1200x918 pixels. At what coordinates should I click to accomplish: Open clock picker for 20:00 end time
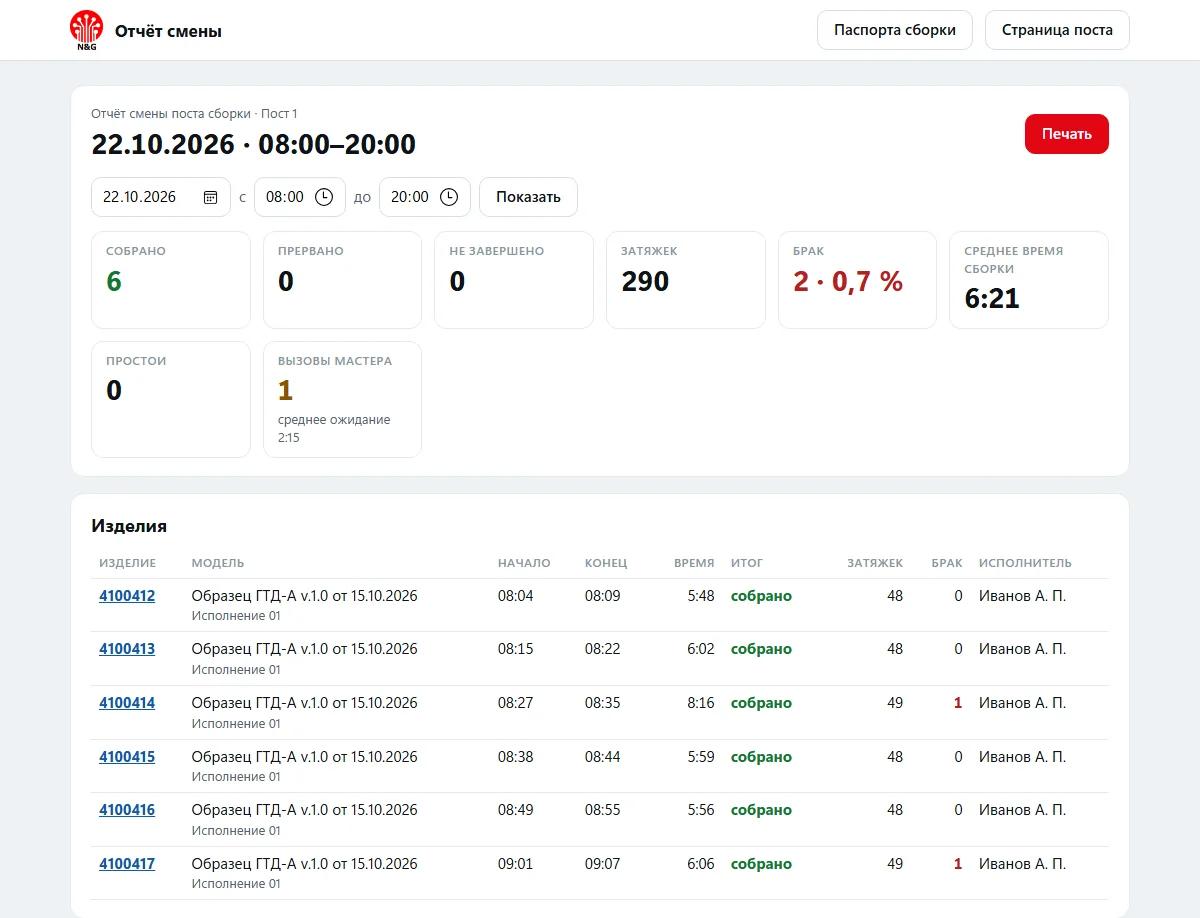(449, 197)
